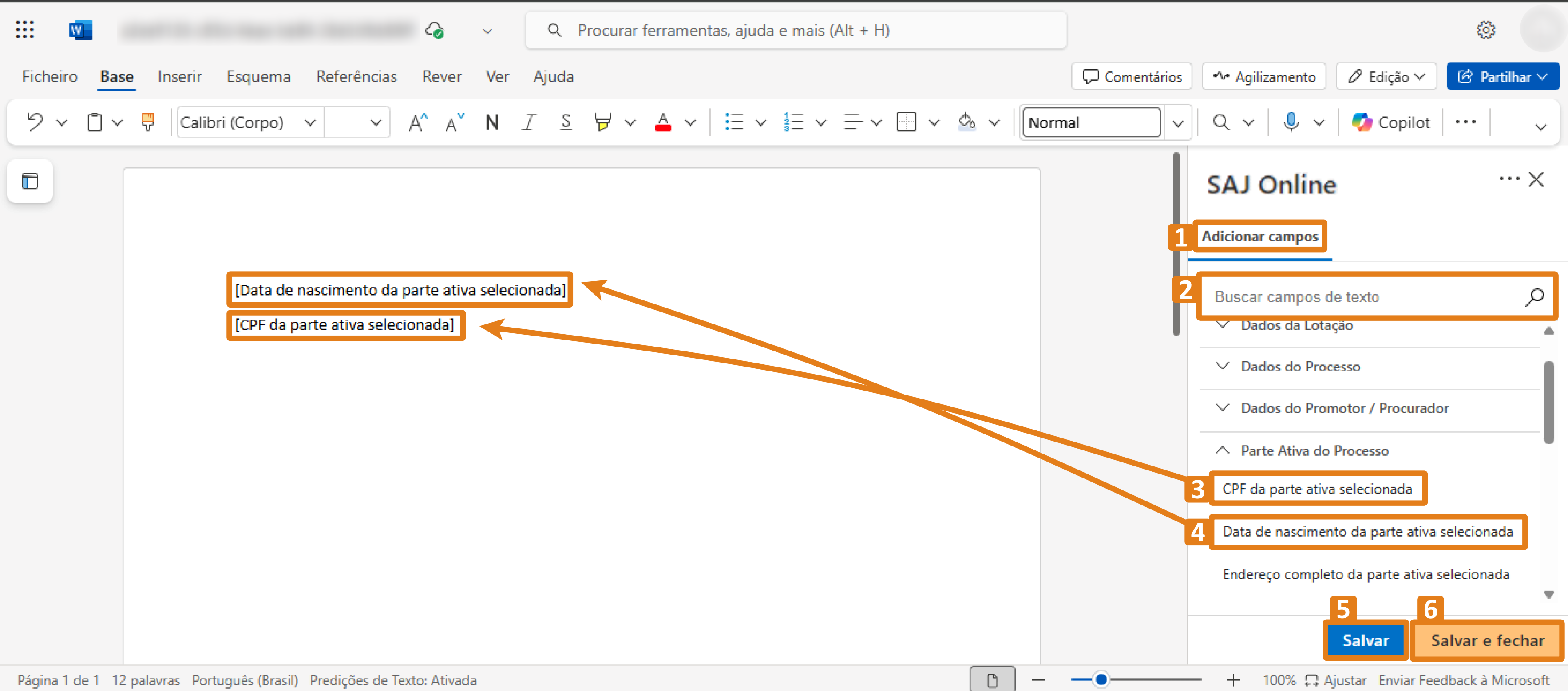
Task: Open the document navigation pane icon
Action: point(29,181)
